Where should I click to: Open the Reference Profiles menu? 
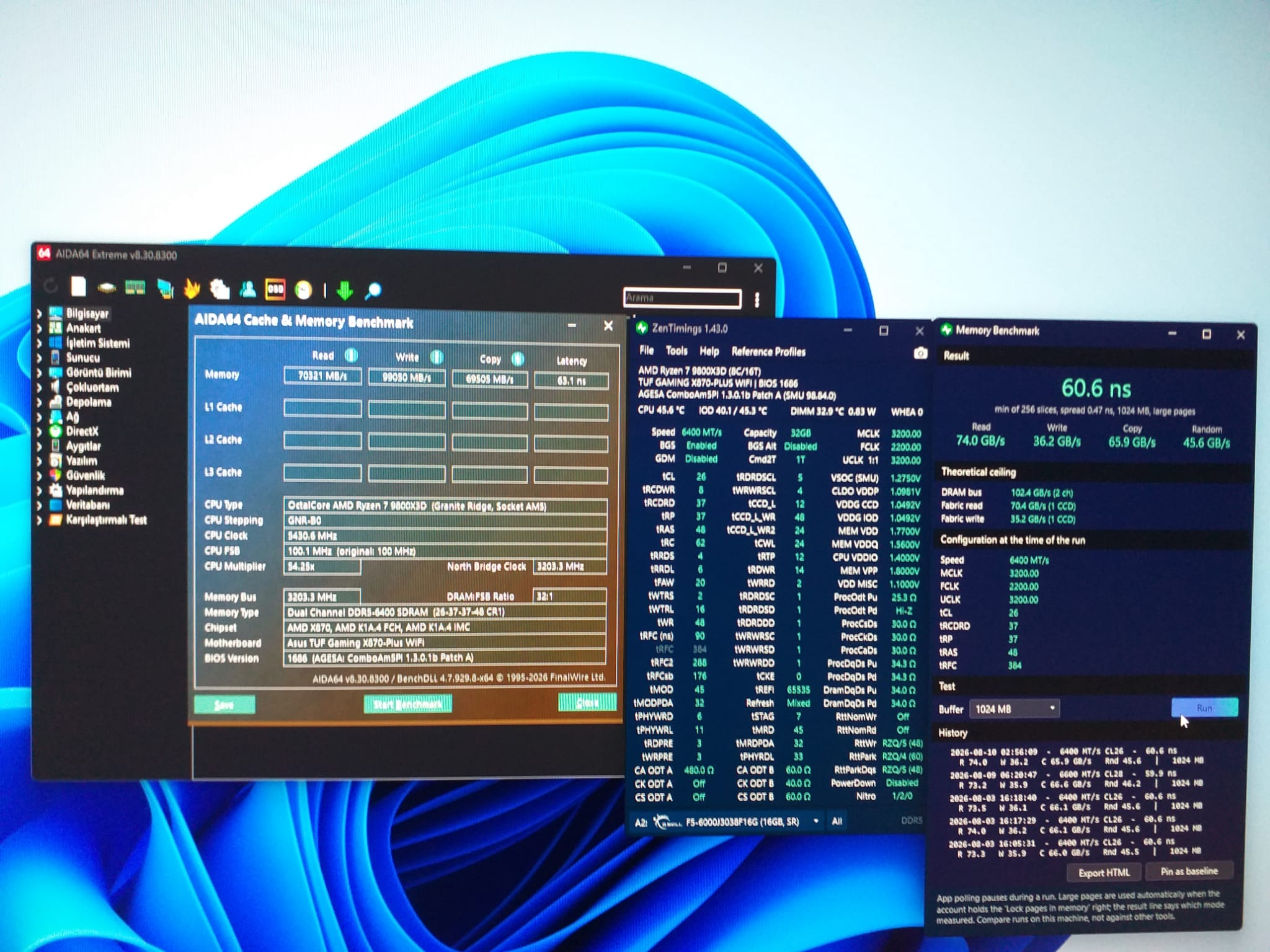click(769, 352)
